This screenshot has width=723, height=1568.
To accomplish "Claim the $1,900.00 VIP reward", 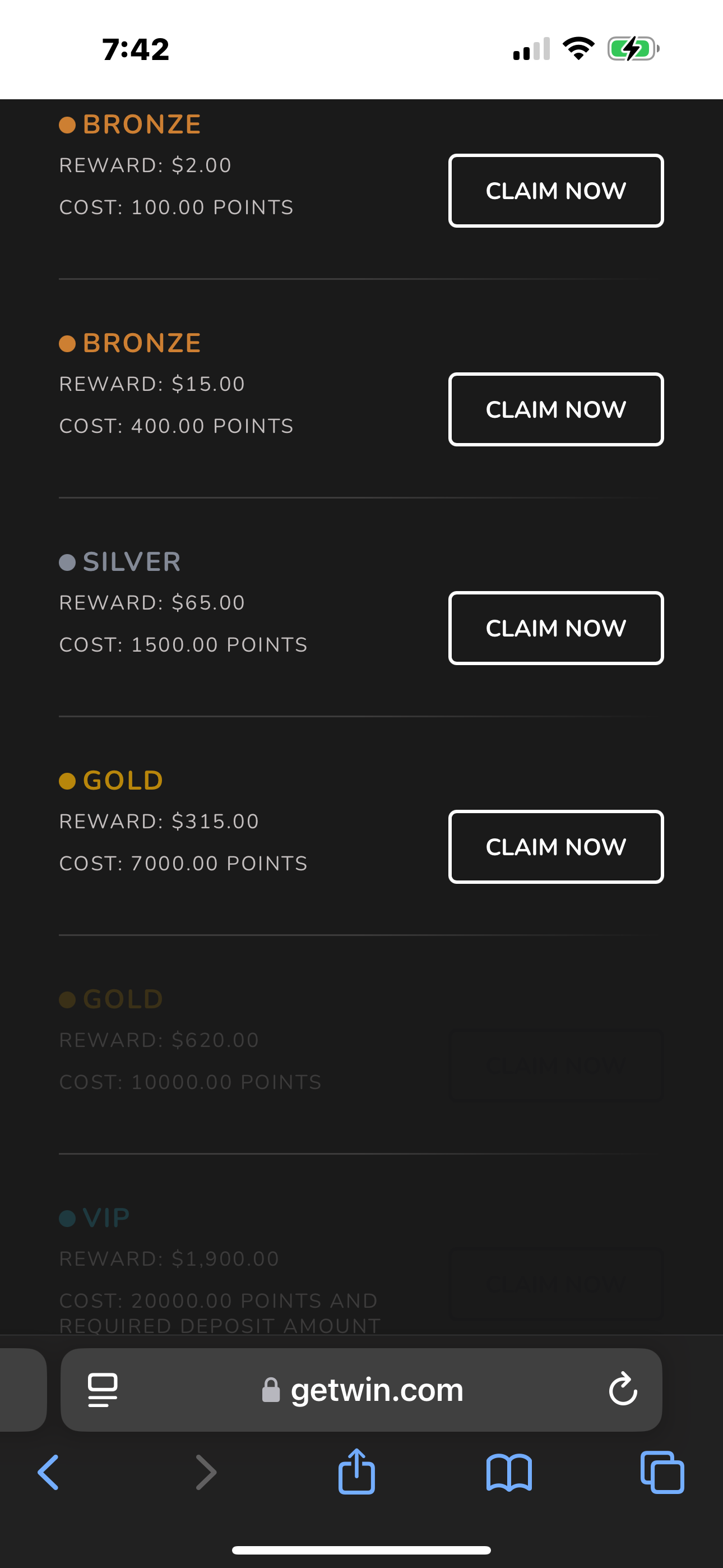I will 555,1283.
